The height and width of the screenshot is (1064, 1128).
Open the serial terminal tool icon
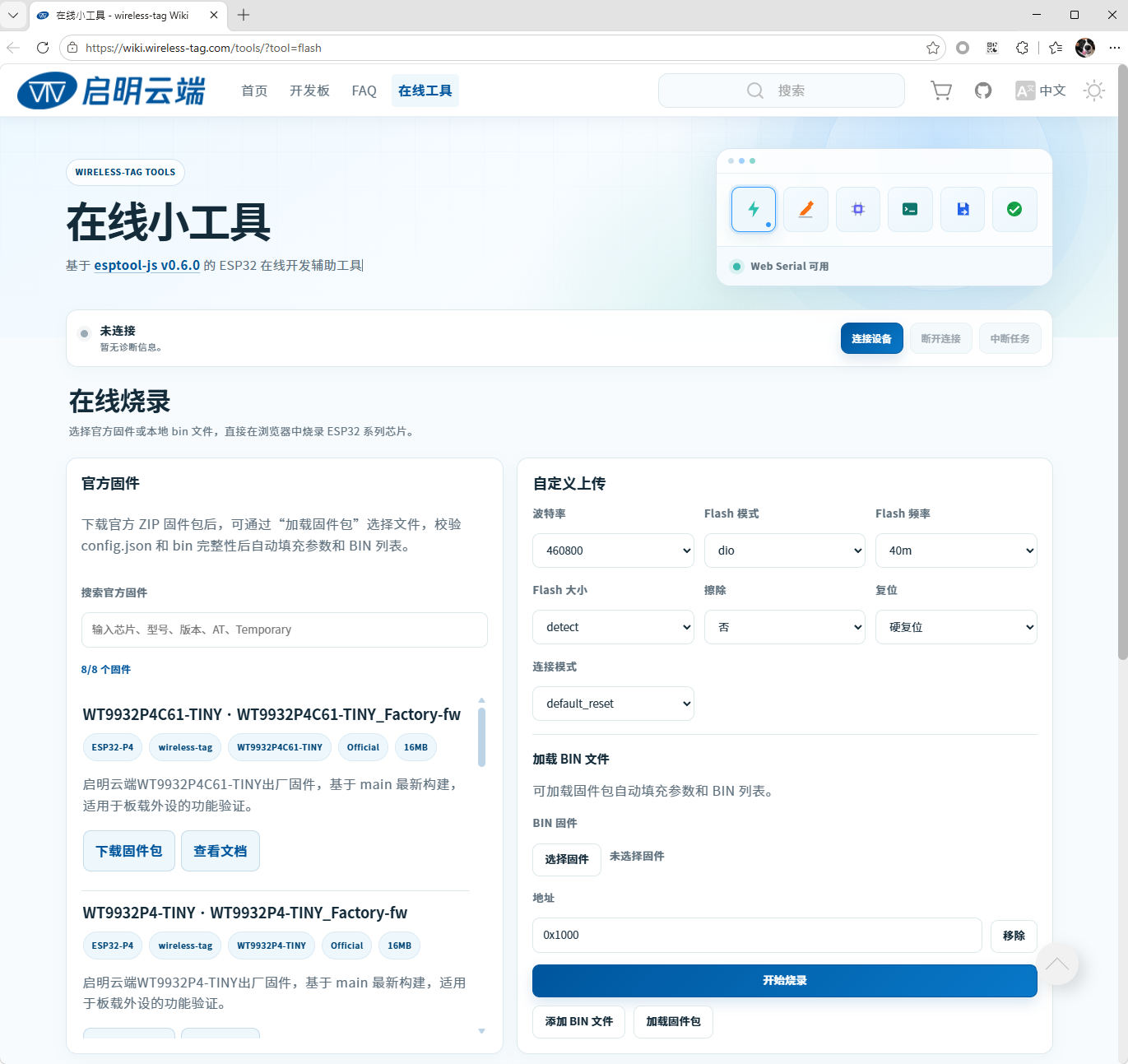point(910,209)
